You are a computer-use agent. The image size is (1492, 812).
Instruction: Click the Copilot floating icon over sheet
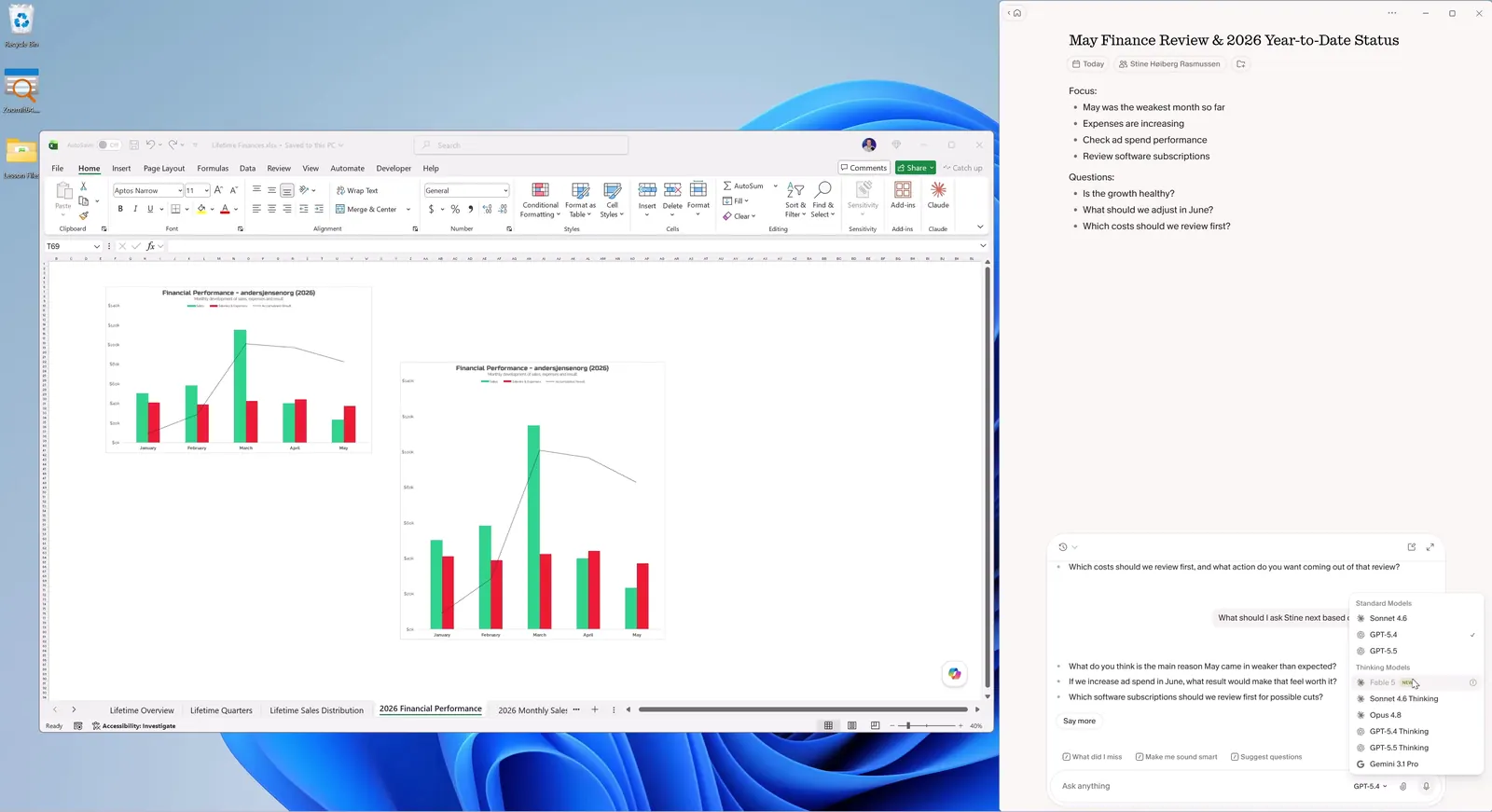pyautogui.click(x=954, y=673)
